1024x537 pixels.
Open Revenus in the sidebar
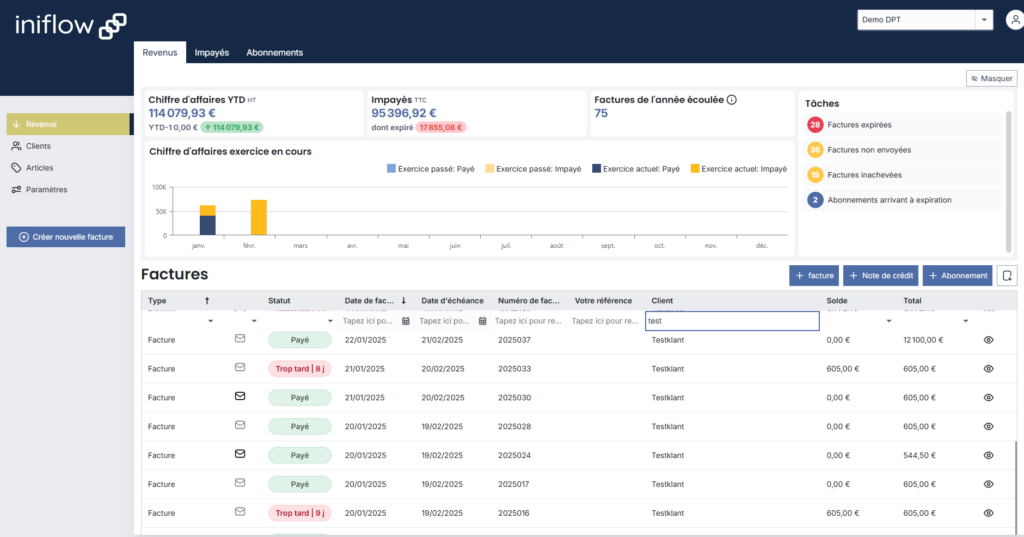tap(68, 124)
